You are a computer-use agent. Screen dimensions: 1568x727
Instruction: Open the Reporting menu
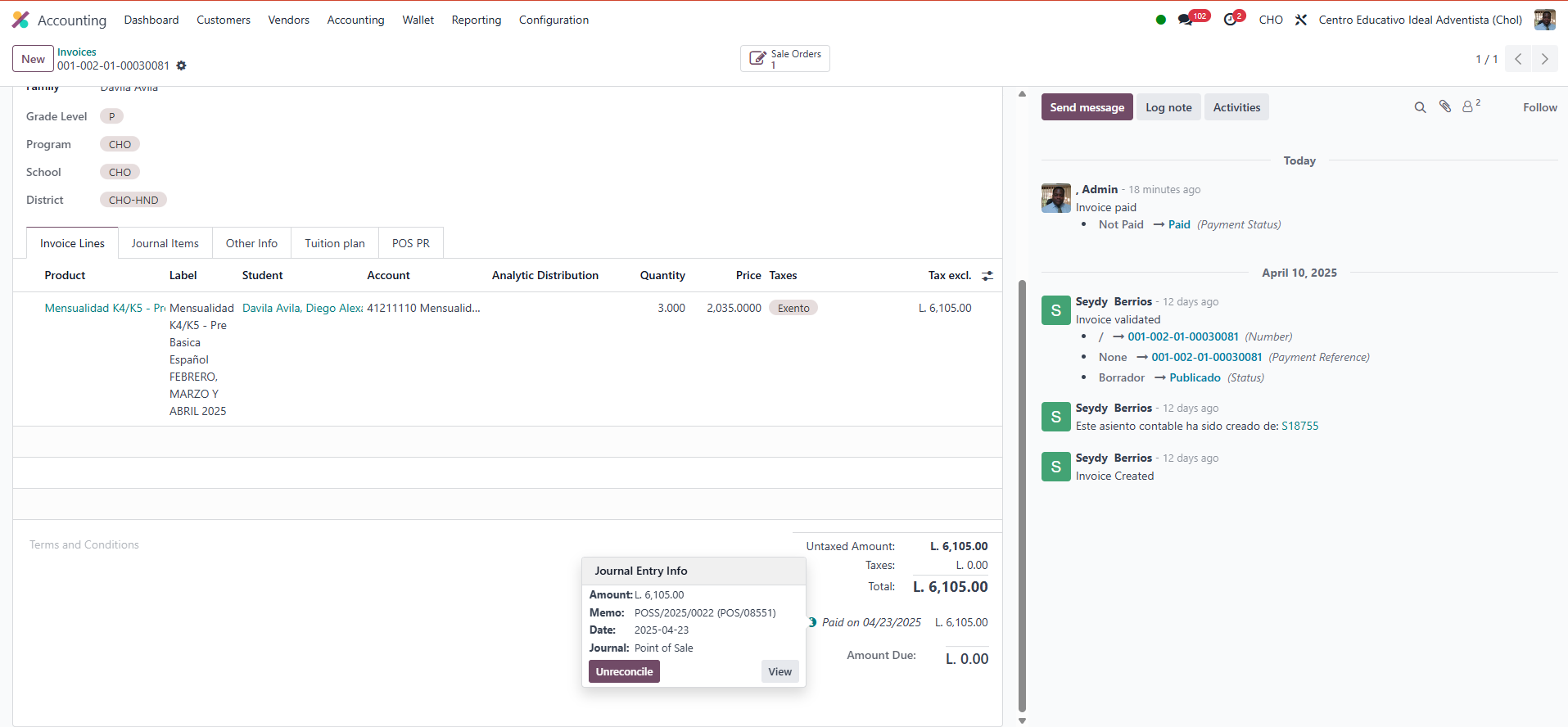(476, 20)
